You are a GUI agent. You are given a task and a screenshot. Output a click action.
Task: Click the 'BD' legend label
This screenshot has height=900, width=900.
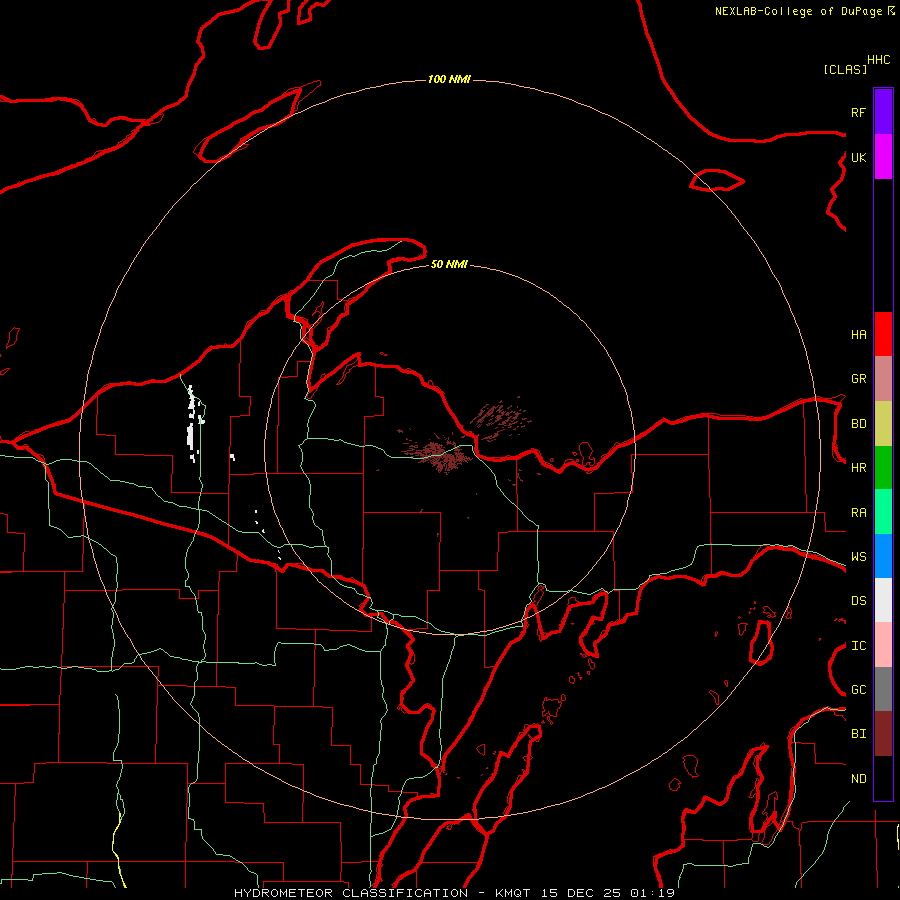pyautogui.click(x=858, y=424)
